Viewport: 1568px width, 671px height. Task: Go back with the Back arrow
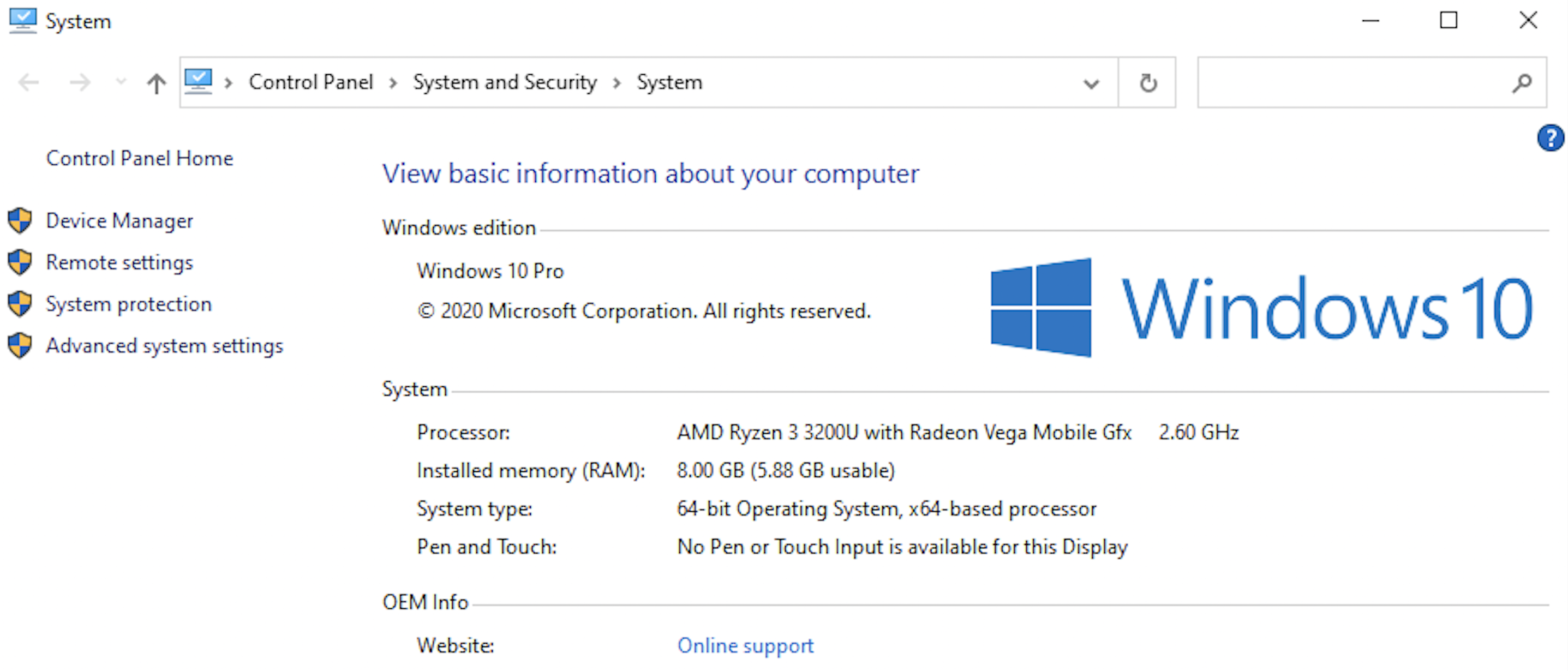coord(28,82)
